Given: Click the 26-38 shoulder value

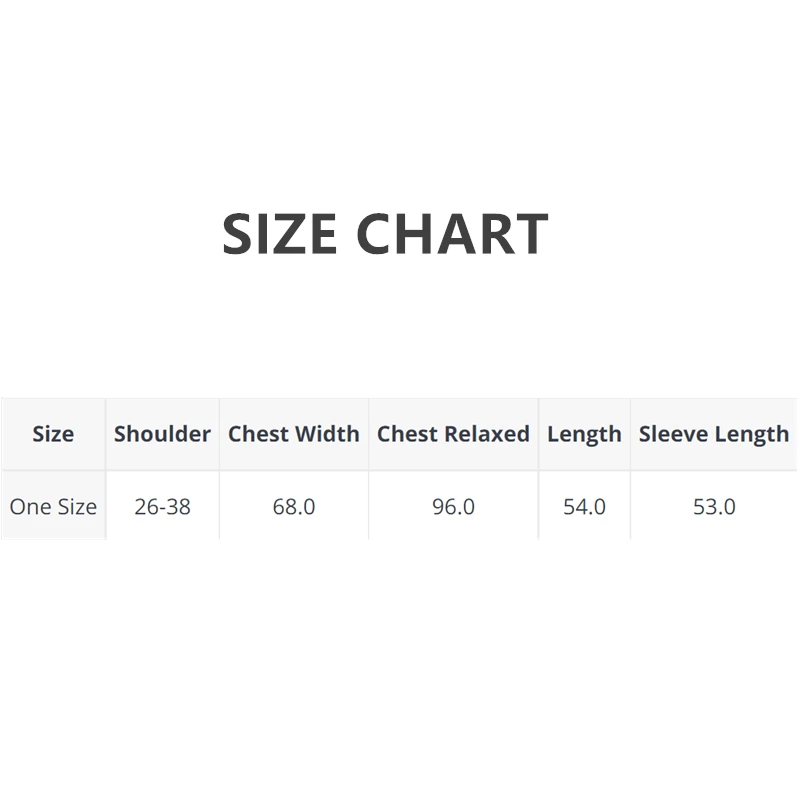Looking at the screenshot, I should coord(162,507).
